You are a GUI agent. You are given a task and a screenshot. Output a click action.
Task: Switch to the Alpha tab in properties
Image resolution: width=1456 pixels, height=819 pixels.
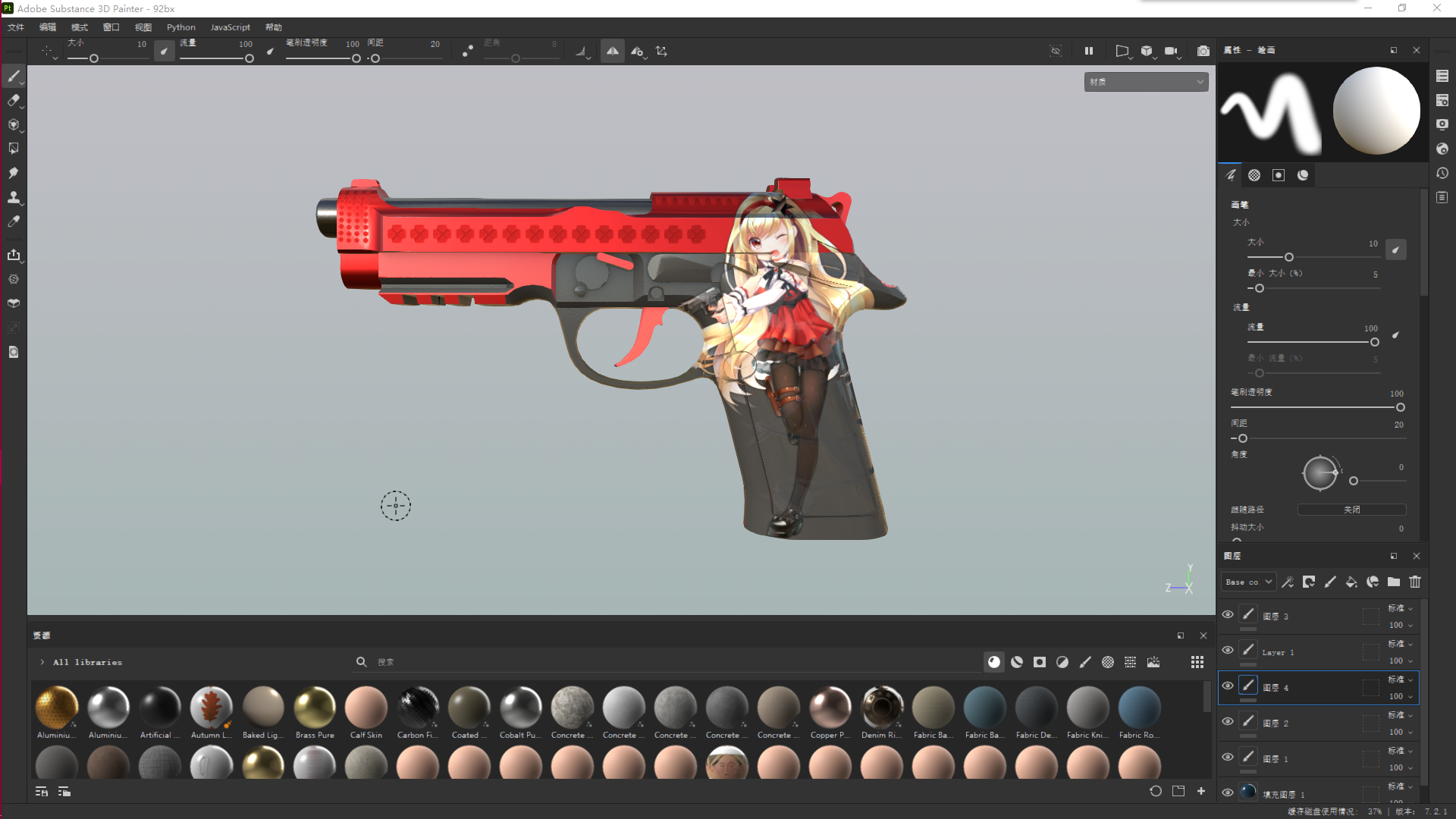[x=1254, y=175]
